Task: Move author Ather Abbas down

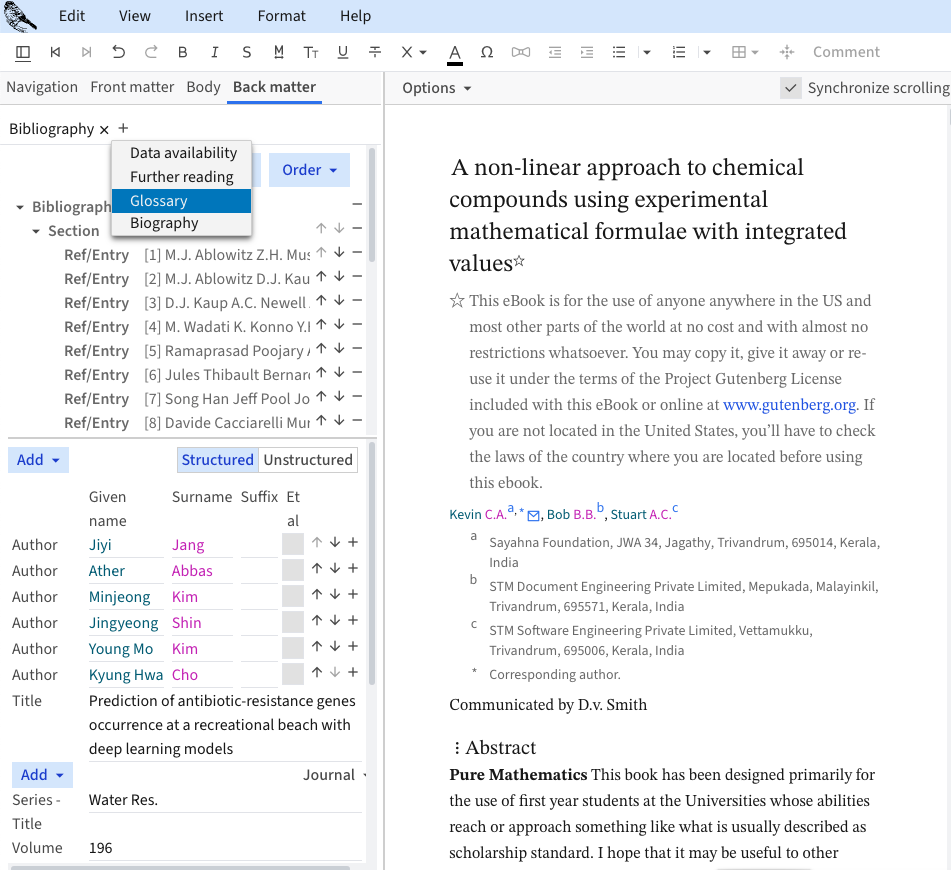Action: click(336, 569)
